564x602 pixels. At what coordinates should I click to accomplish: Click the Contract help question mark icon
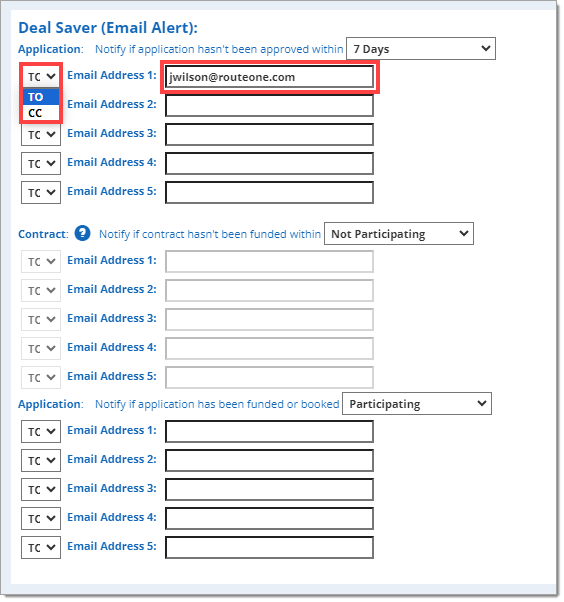tap(82, 233)
